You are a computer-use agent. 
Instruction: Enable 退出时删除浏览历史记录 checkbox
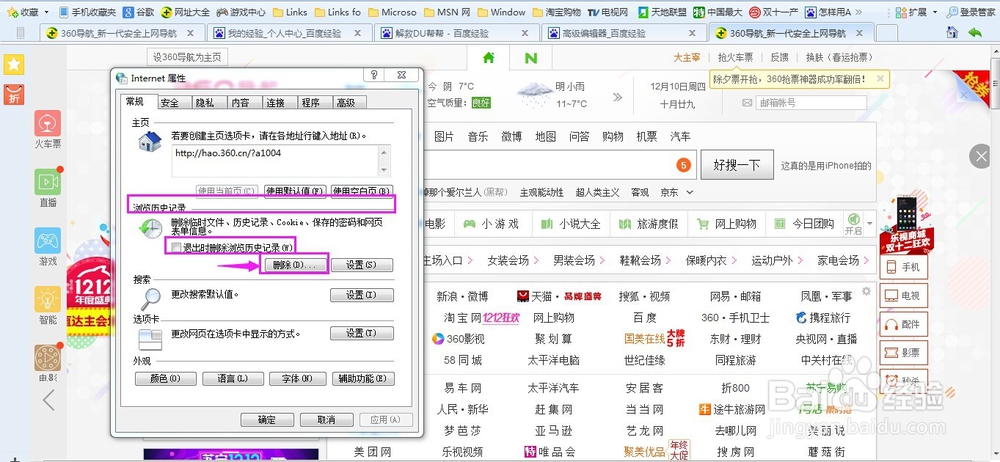(x=176, y=247)
